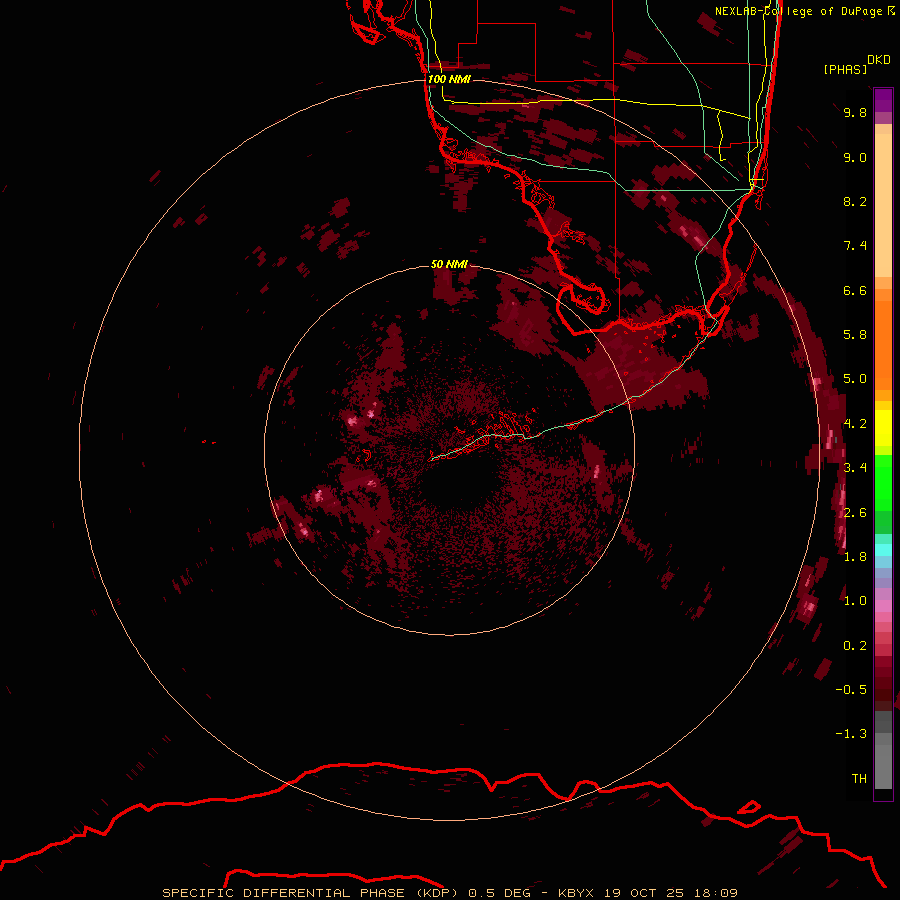The height and width of the screenshot is (900, 900).
Task: Click the 9.0 value on color scale
Action: click(x=855, y=157)
